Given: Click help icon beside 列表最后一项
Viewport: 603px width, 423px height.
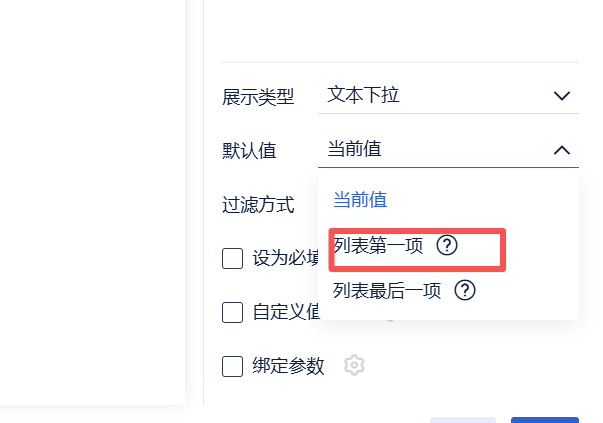Looking at the screenshot, I should point(464,291).
